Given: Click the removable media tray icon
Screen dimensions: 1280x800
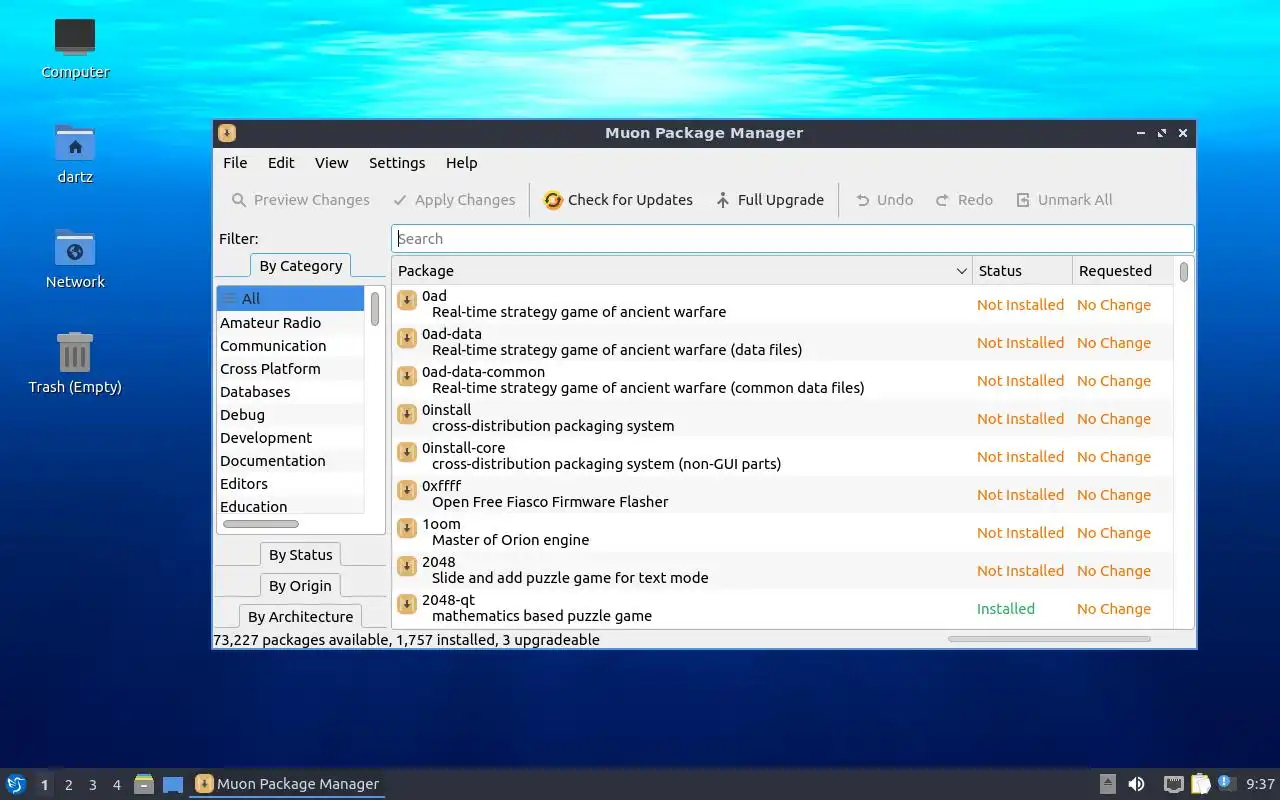Looking at the screenshot, I should tap(1108, 784).
